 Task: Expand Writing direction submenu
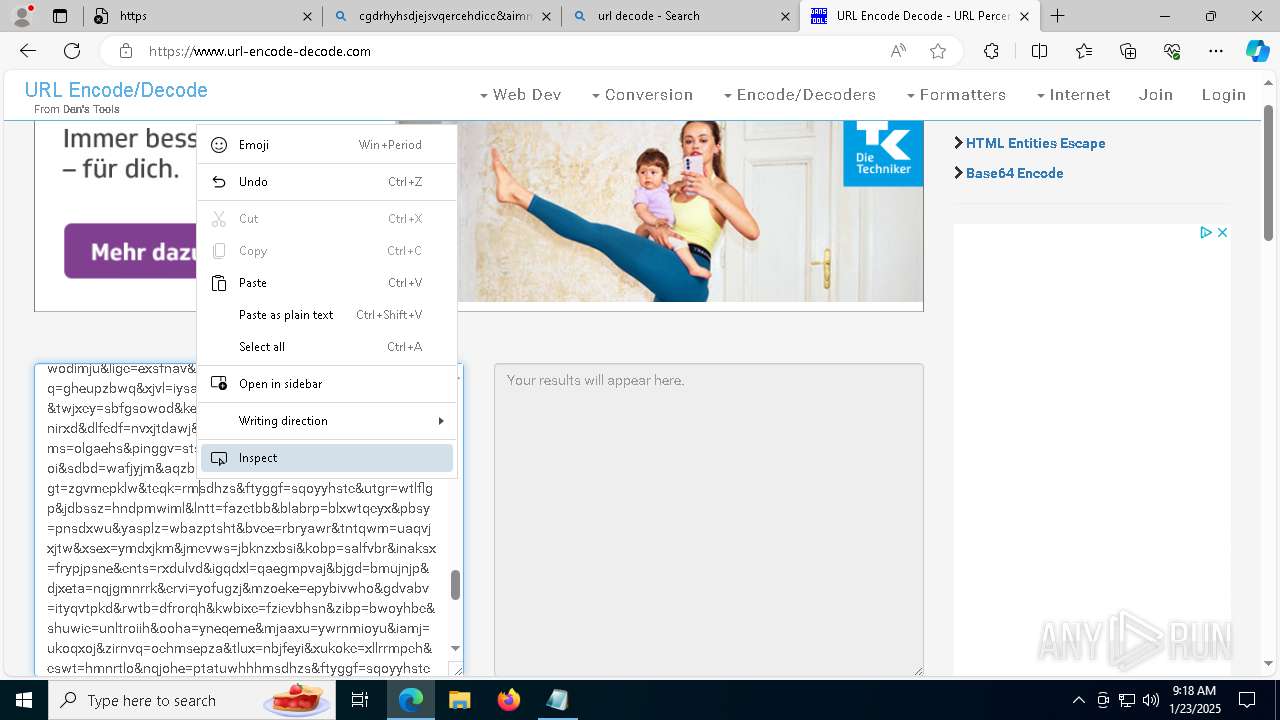[327, 421]
